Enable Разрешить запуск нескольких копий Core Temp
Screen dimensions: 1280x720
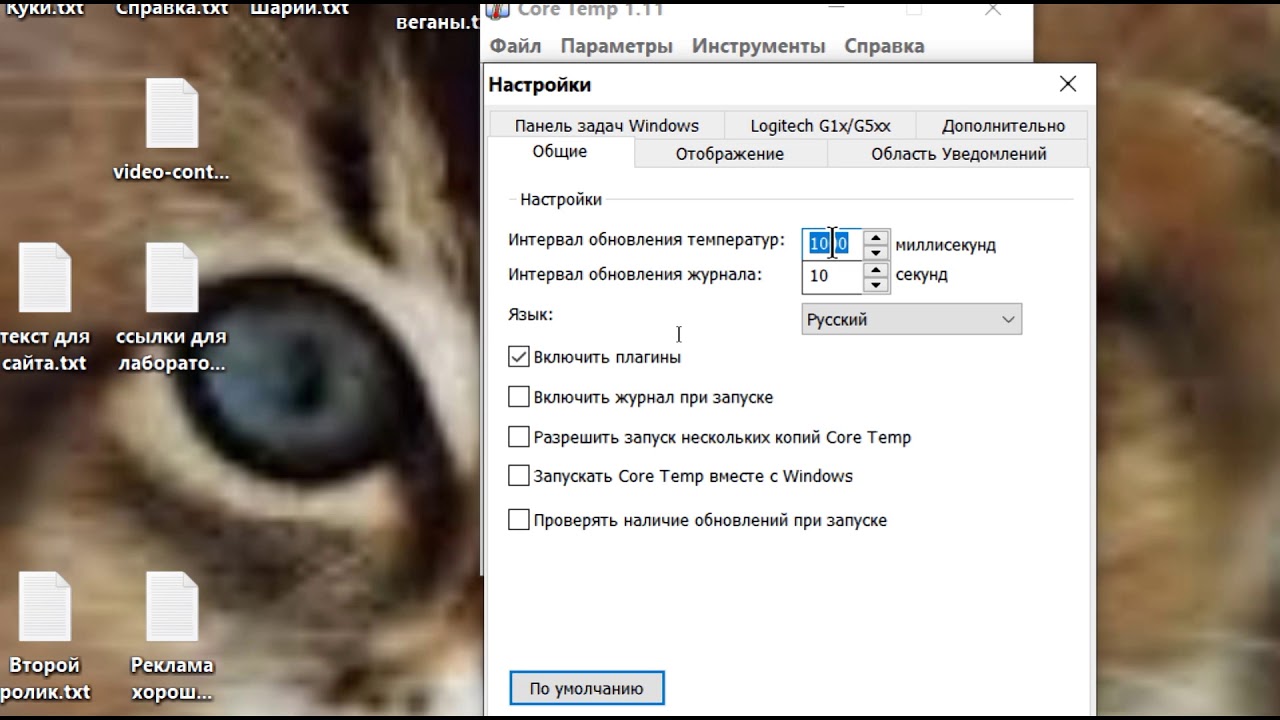(518, 437)
